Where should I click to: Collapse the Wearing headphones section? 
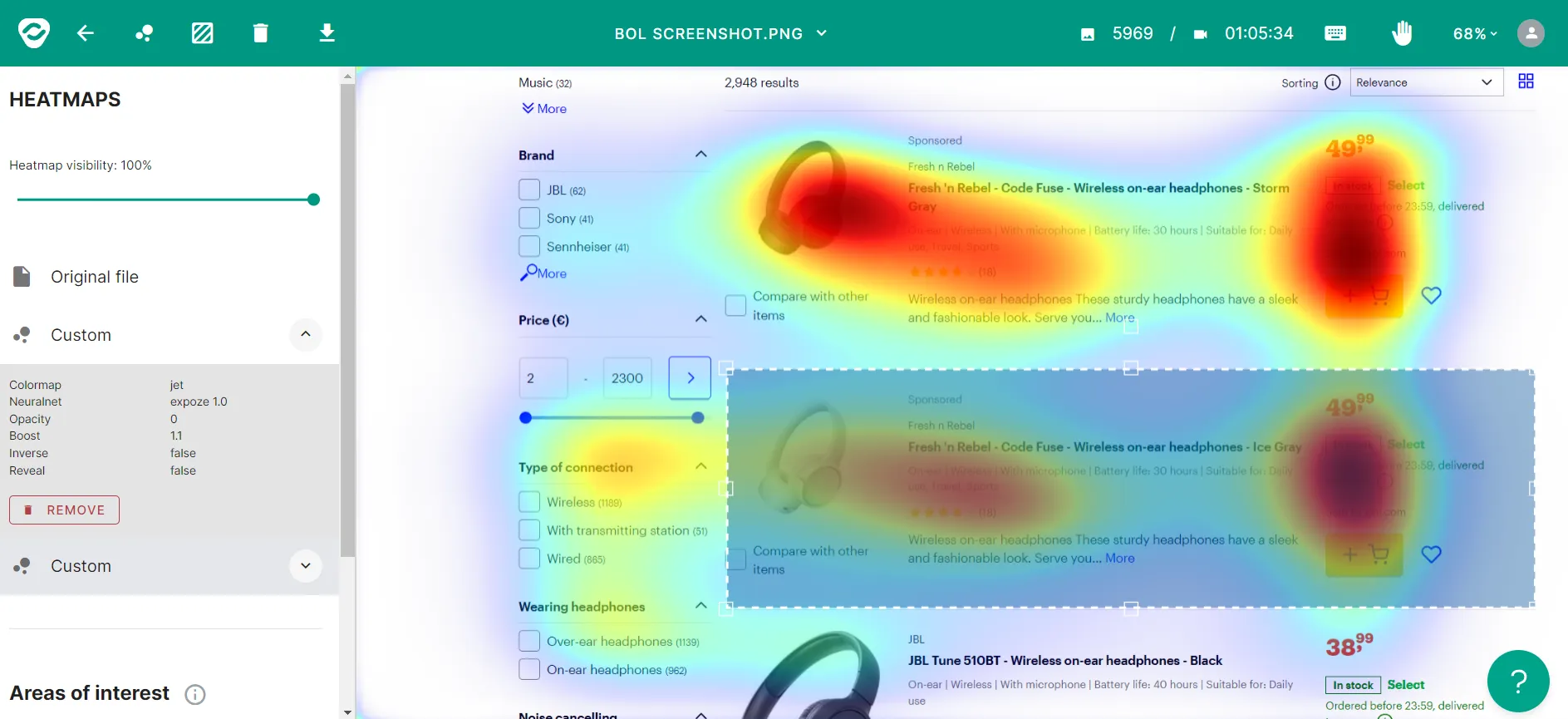coord(700,606)
